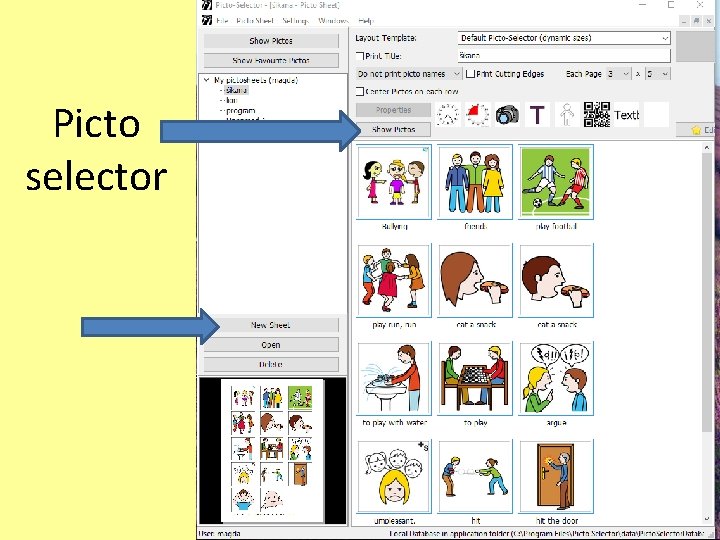The height and width of the screenshot is (540, 720).
Task: Click Show Pictos above Show Favourite Pictos
Action: (x=271, y=41)
